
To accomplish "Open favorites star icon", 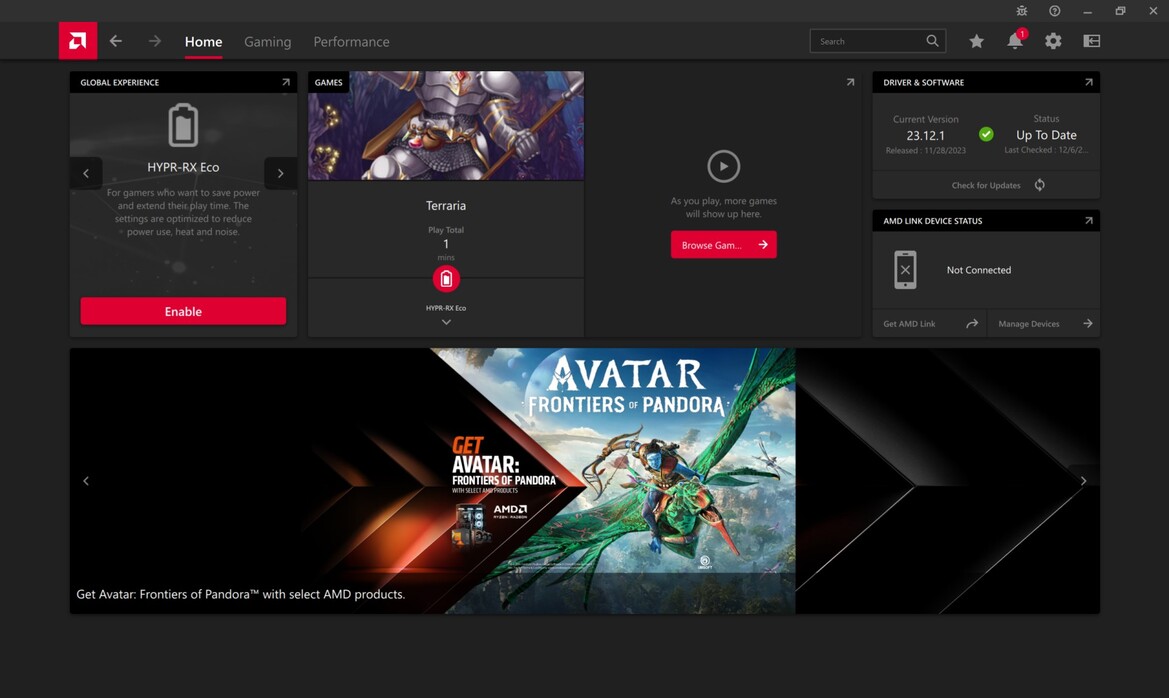I will pos(977,41).
